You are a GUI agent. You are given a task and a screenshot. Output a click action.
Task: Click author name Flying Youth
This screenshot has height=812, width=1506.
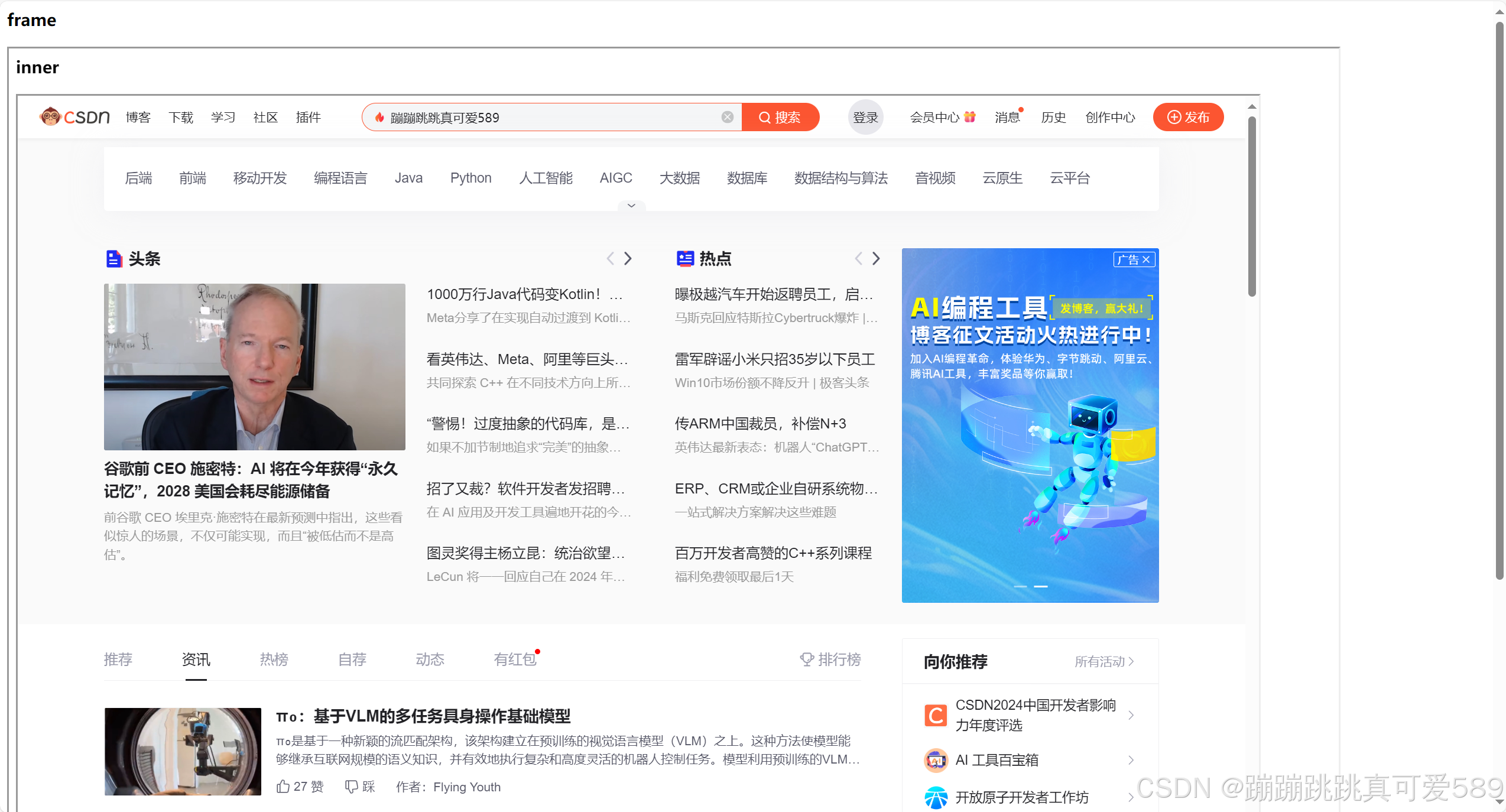pyautogui.click(x=467, y=787)
